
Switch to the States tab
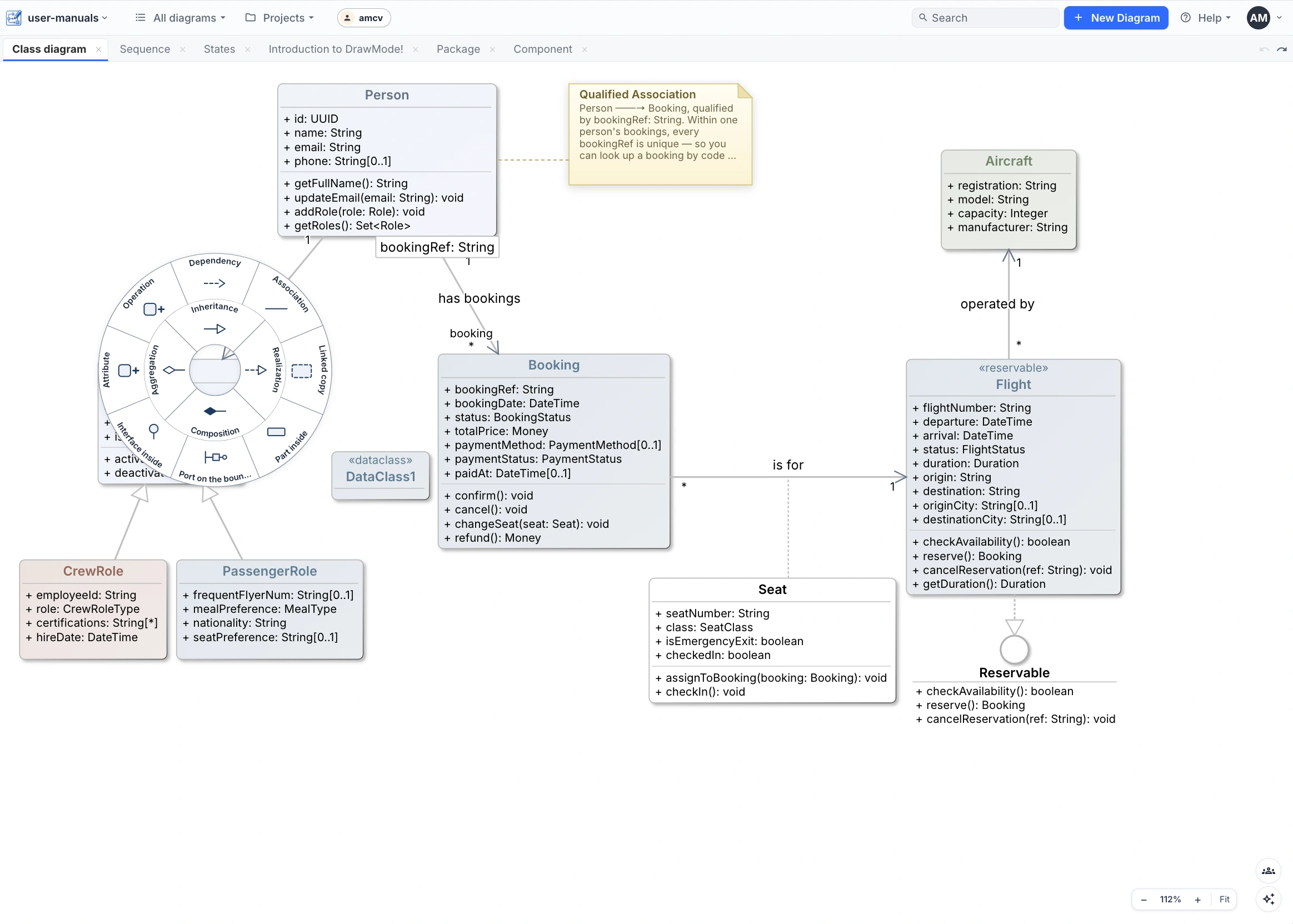pos(219,49)
